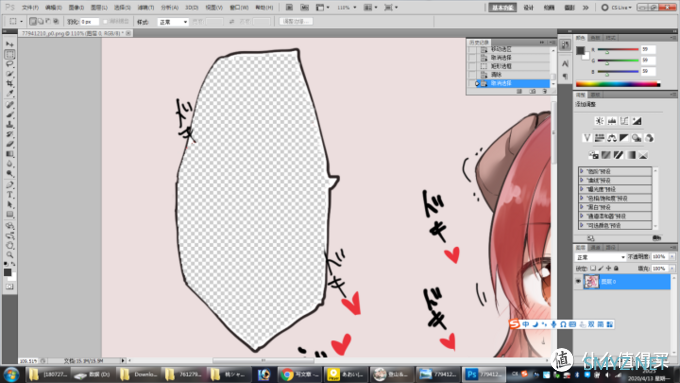Enable Add to Selection mode in options bar

tap(41, 21)
